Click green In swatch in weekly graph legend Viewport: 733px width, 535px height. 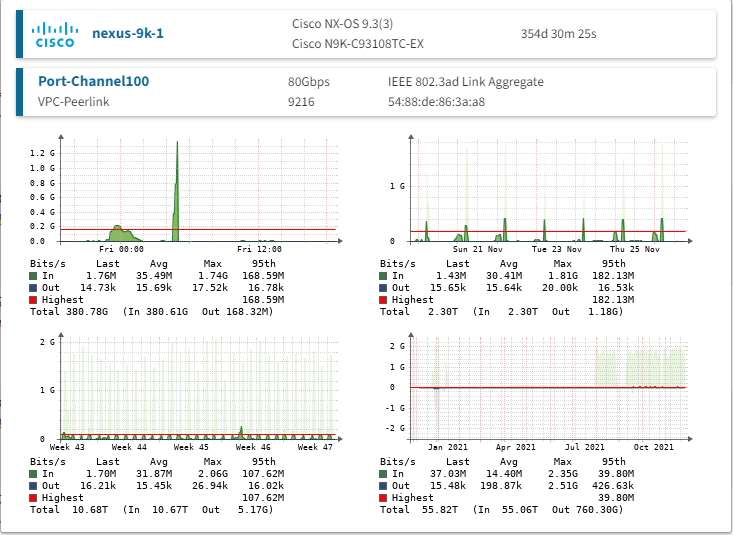(383, 276)
